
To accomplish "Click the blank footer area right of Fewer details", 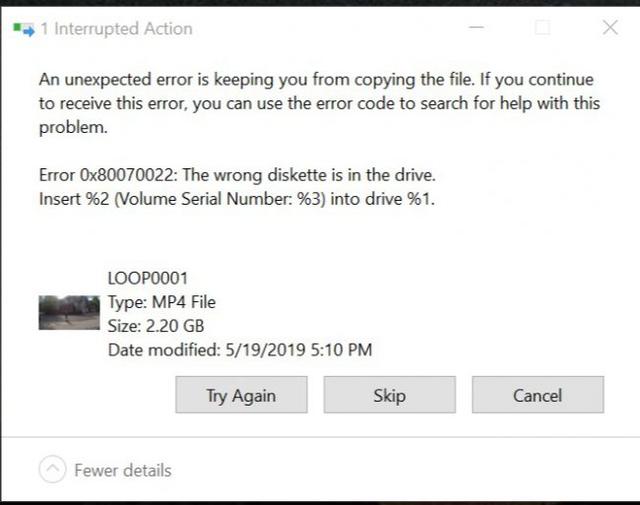I will tap(400, 470).
